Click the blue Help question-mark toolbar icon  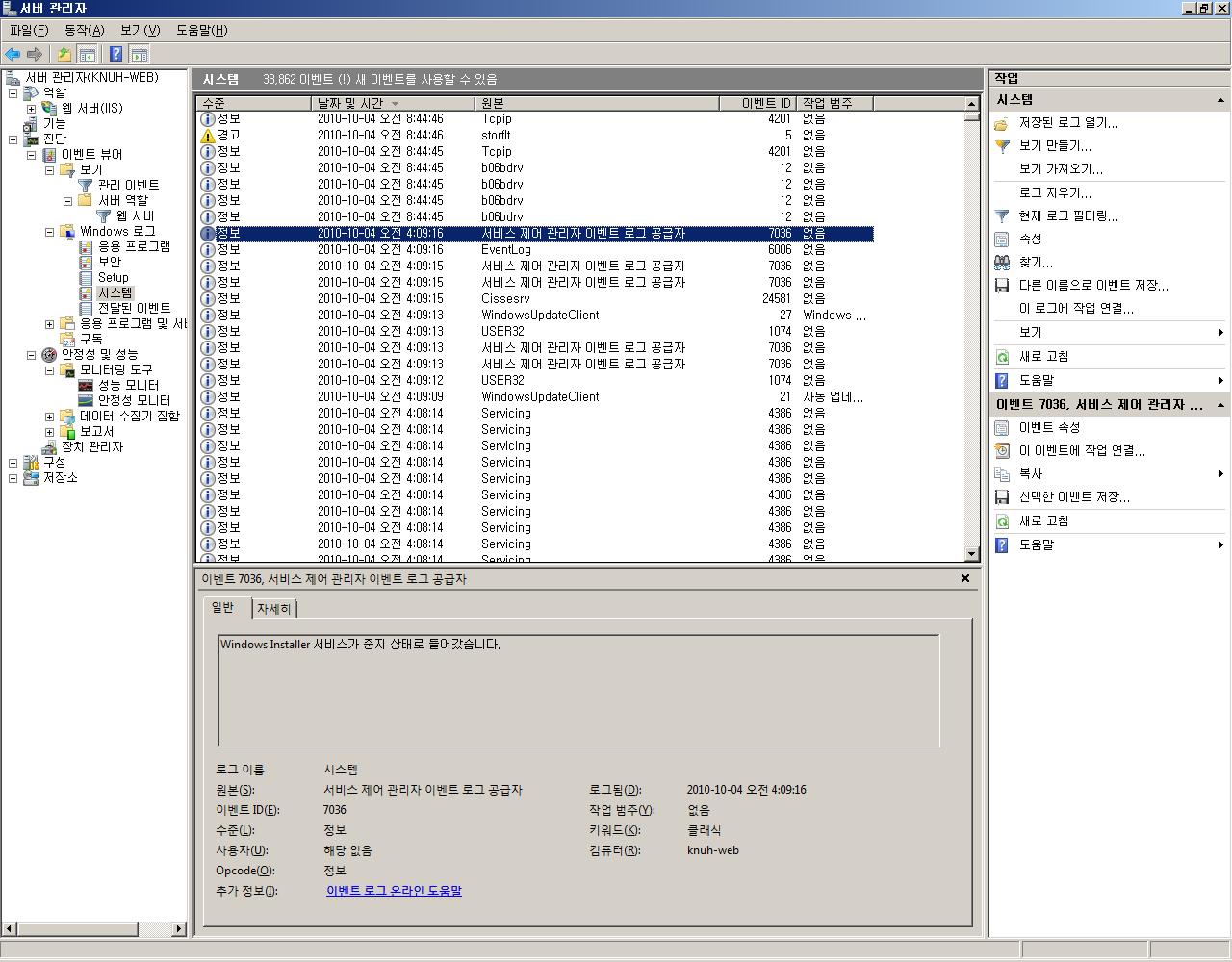click(x=116, y=55)
